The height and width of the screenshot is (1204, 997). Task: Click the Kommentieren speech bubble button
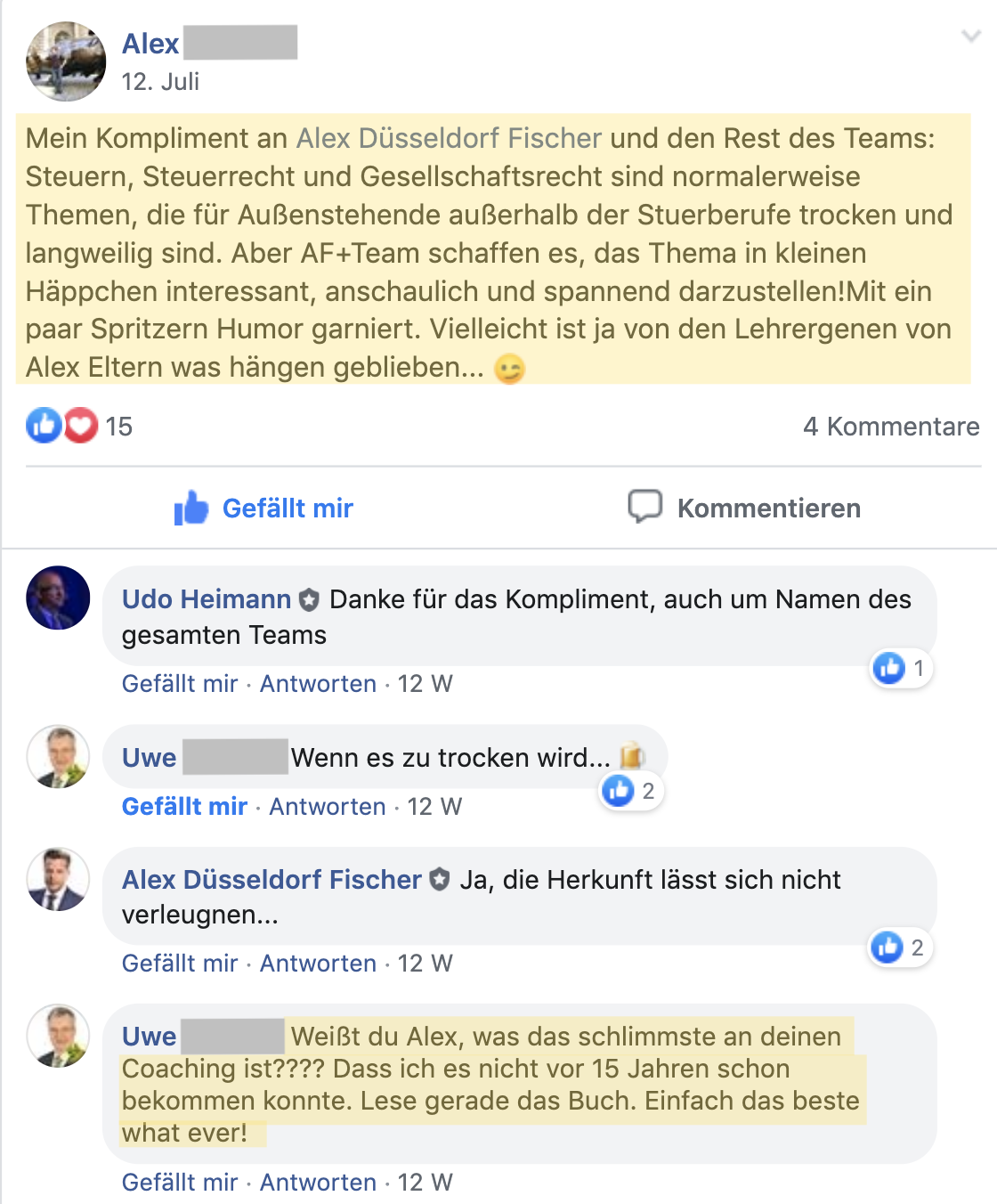pos(744,508)
